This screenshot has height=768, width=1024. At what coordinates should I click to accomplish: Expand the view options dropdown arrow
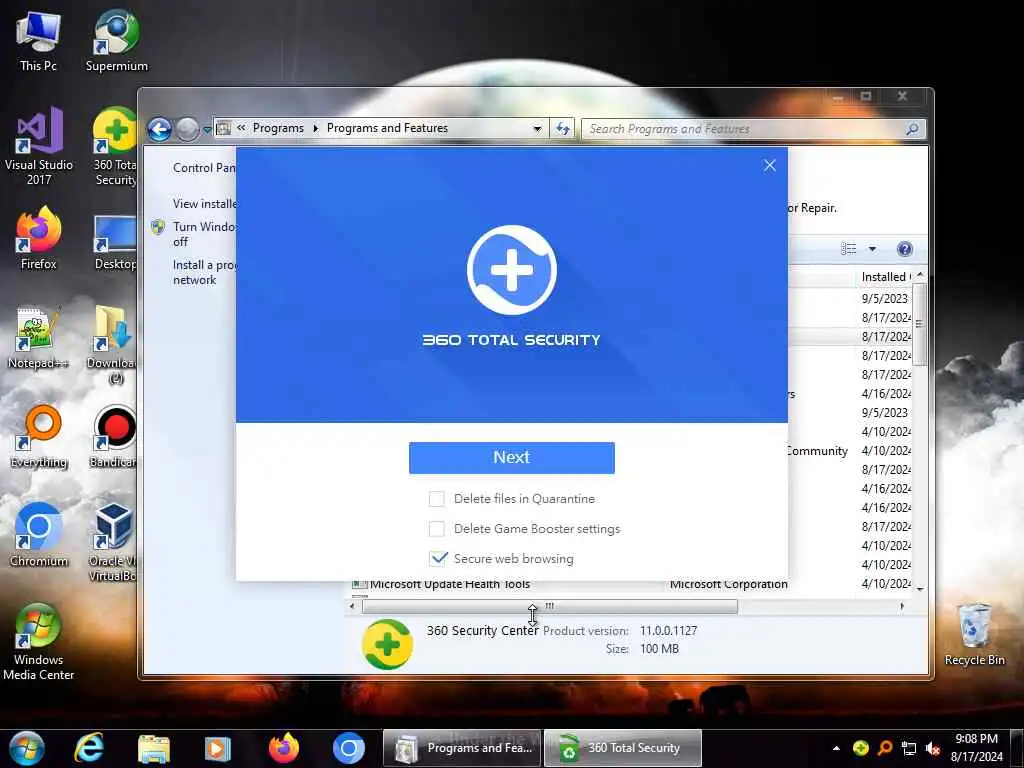pos(872,249)
